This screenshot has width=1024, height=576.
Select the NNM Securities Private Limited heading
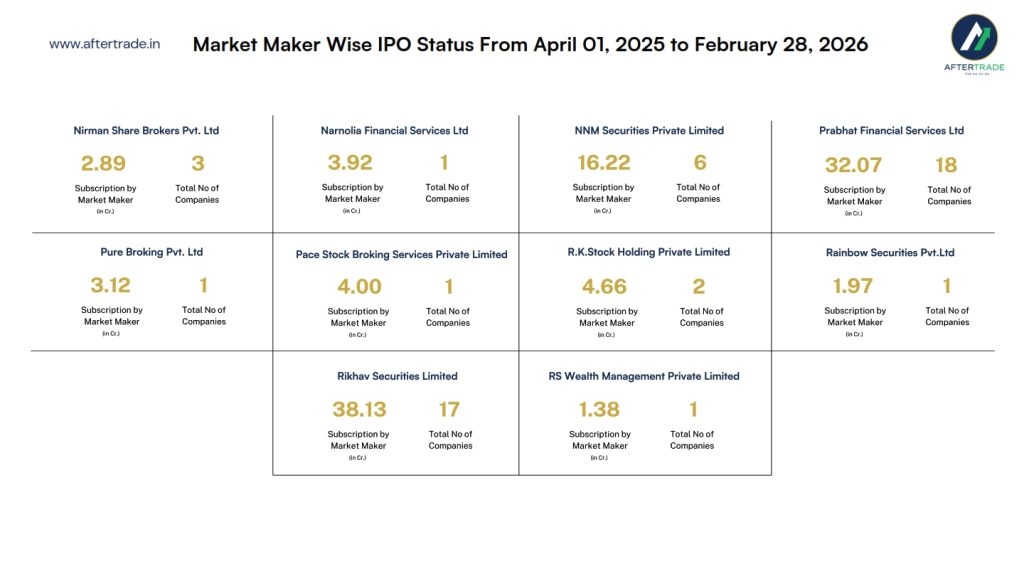point(649,131)
